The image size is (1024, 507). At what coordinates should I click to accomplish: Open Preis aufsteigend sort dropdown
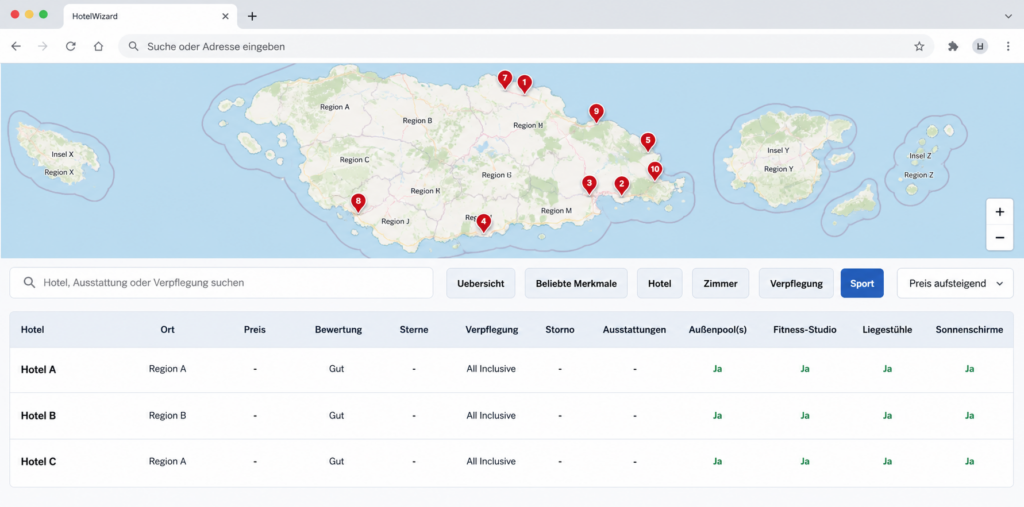[x=955, y=284]
